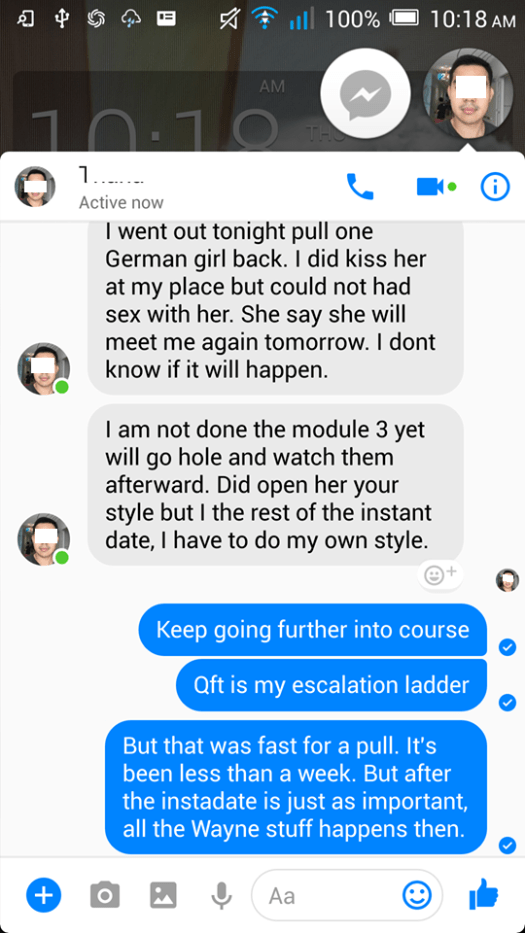
Task: Tap the blue plus button for more options
Action: pos(43,895)
